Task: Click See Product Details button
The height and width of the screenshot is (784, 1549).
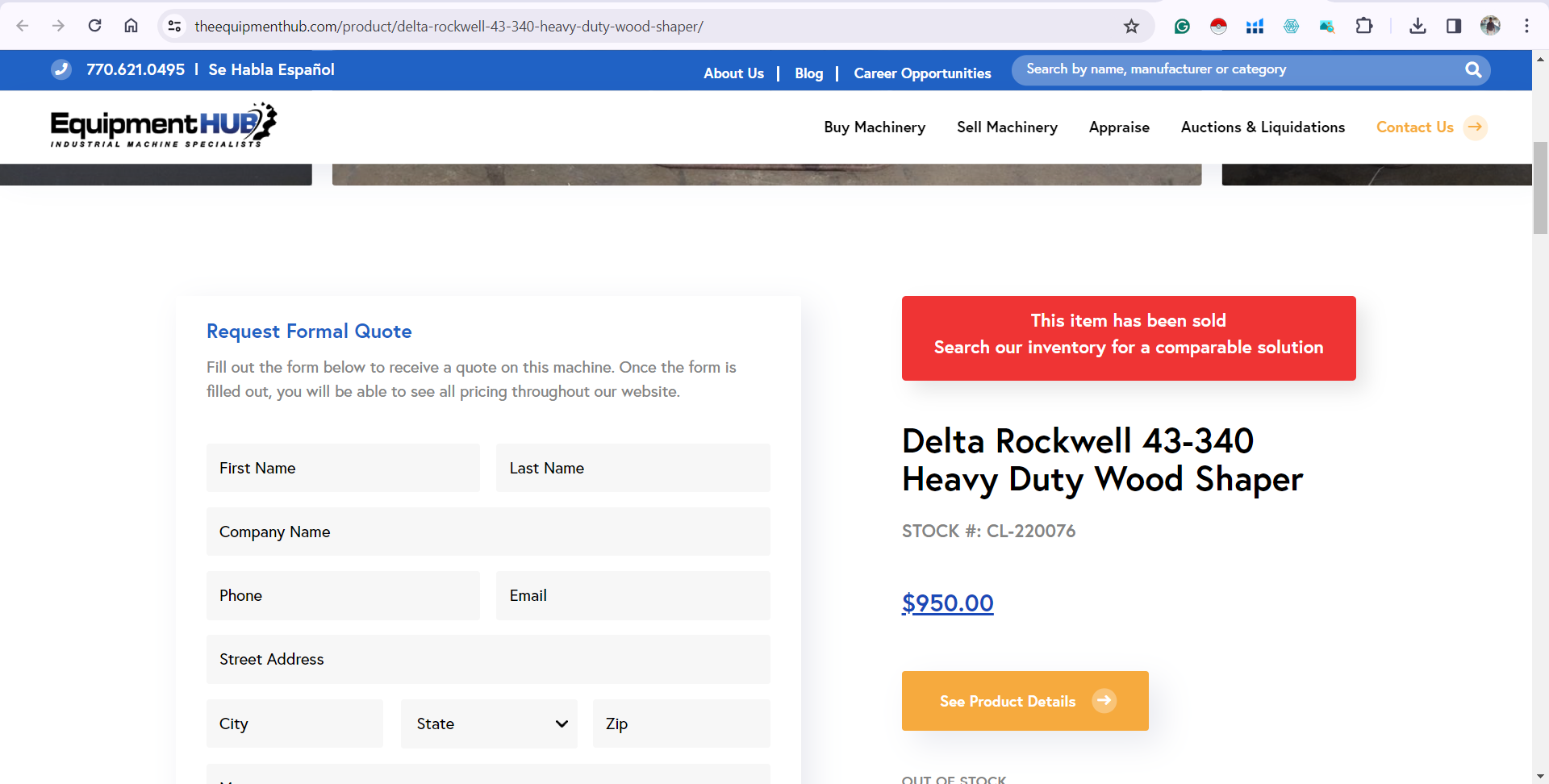Action: tap(1025, 701)
